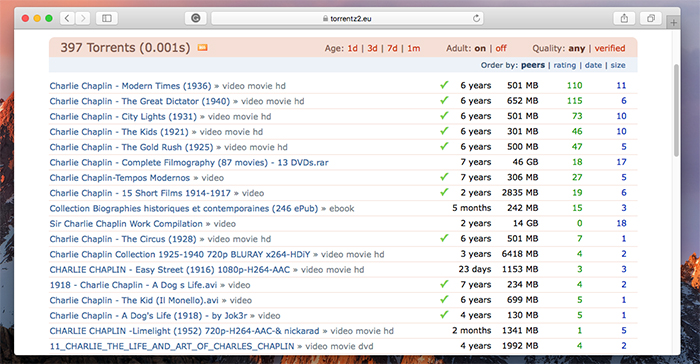Click verified checkmark on Great Dictator row
The width and height of the screenshot is (700, 364).
pyautogui.click(x=444, y=100)
